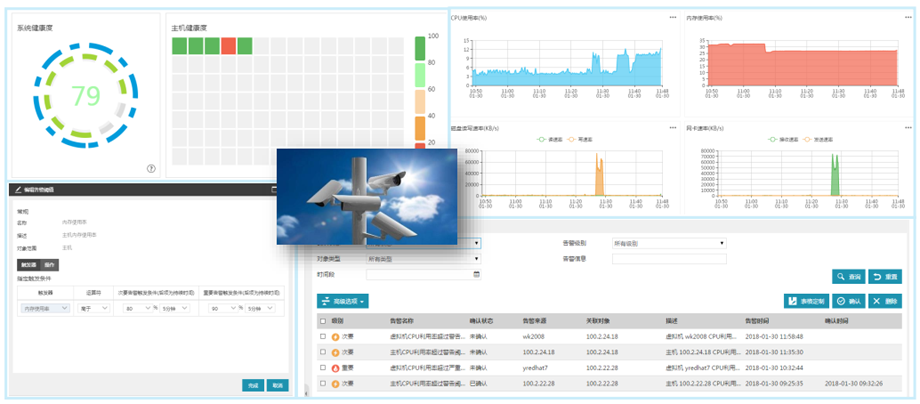Click the 查询 search button

(x=848, y=276)
